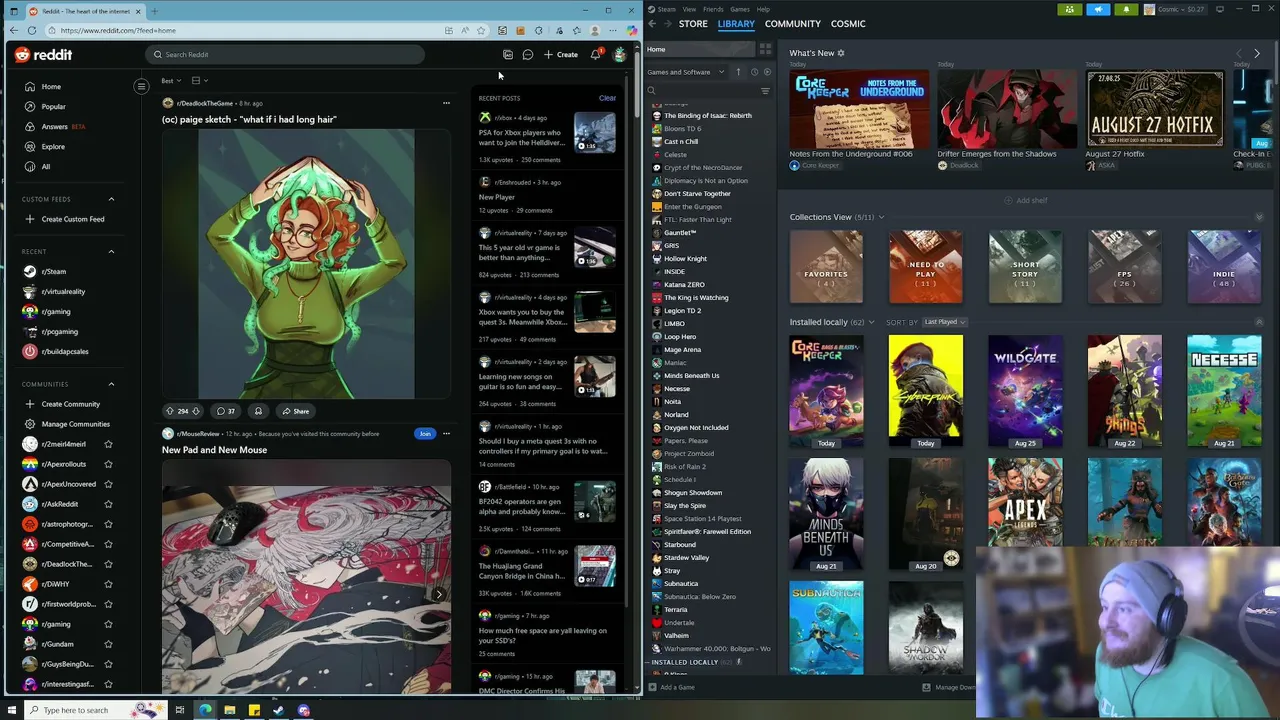Show next image in New Pad post
This screenshot has height=720, width=1280.
click(438, 594)
